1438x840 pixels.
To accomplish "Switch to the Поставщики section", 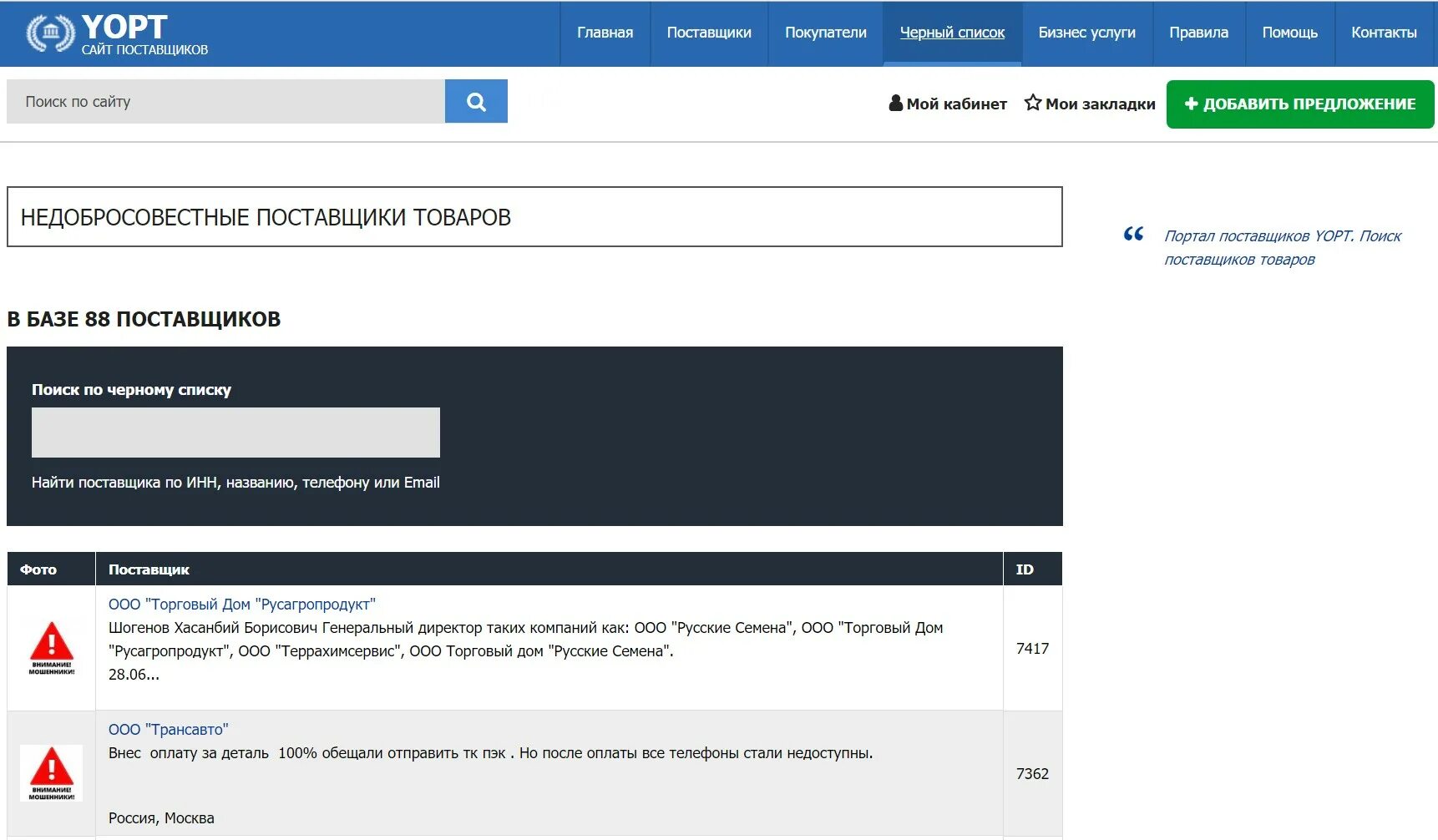I will click(x=708, y=33).
